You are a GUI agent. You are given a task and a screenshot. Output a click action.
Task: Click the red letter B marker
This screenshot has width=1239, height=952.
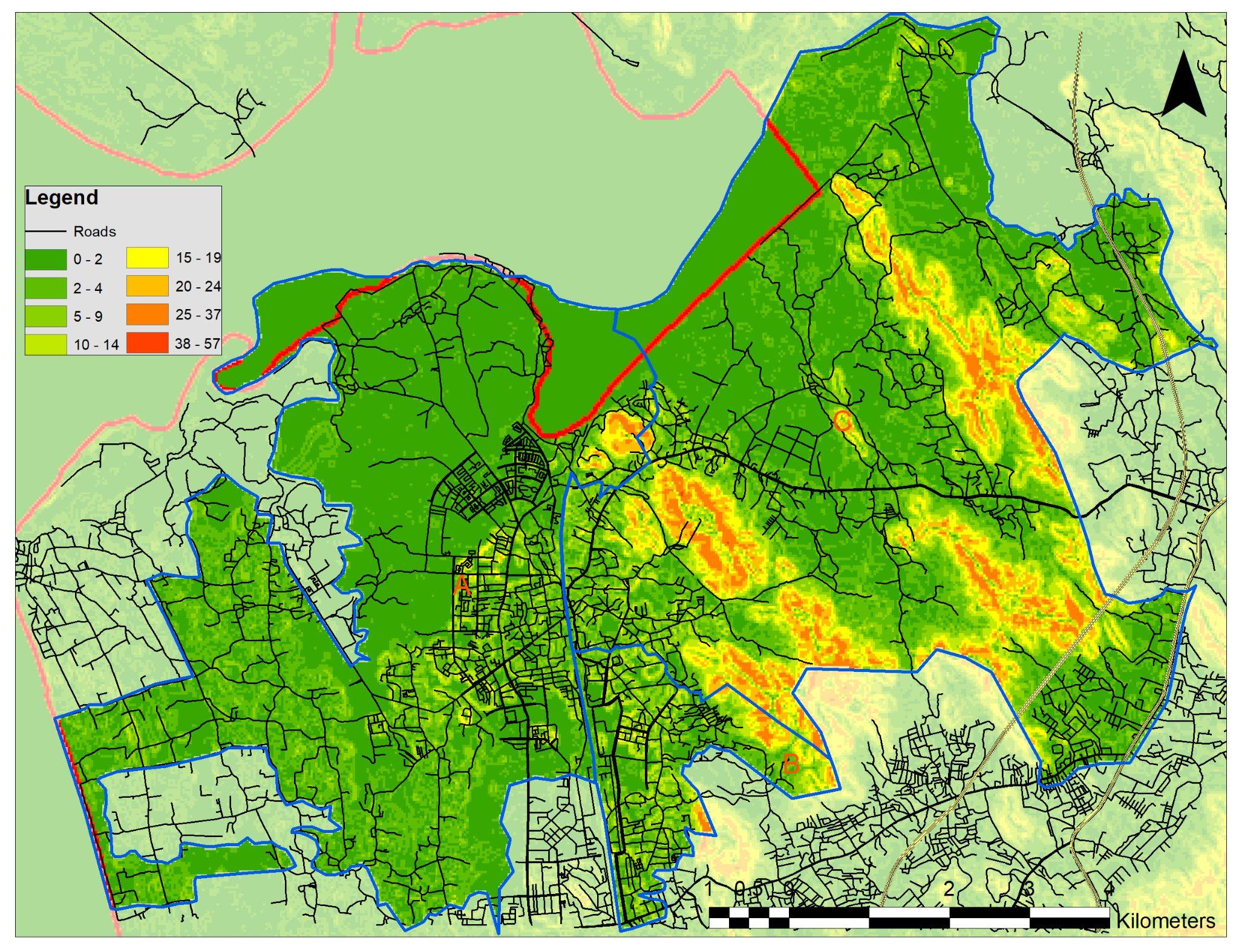click(x=791, y=765)
